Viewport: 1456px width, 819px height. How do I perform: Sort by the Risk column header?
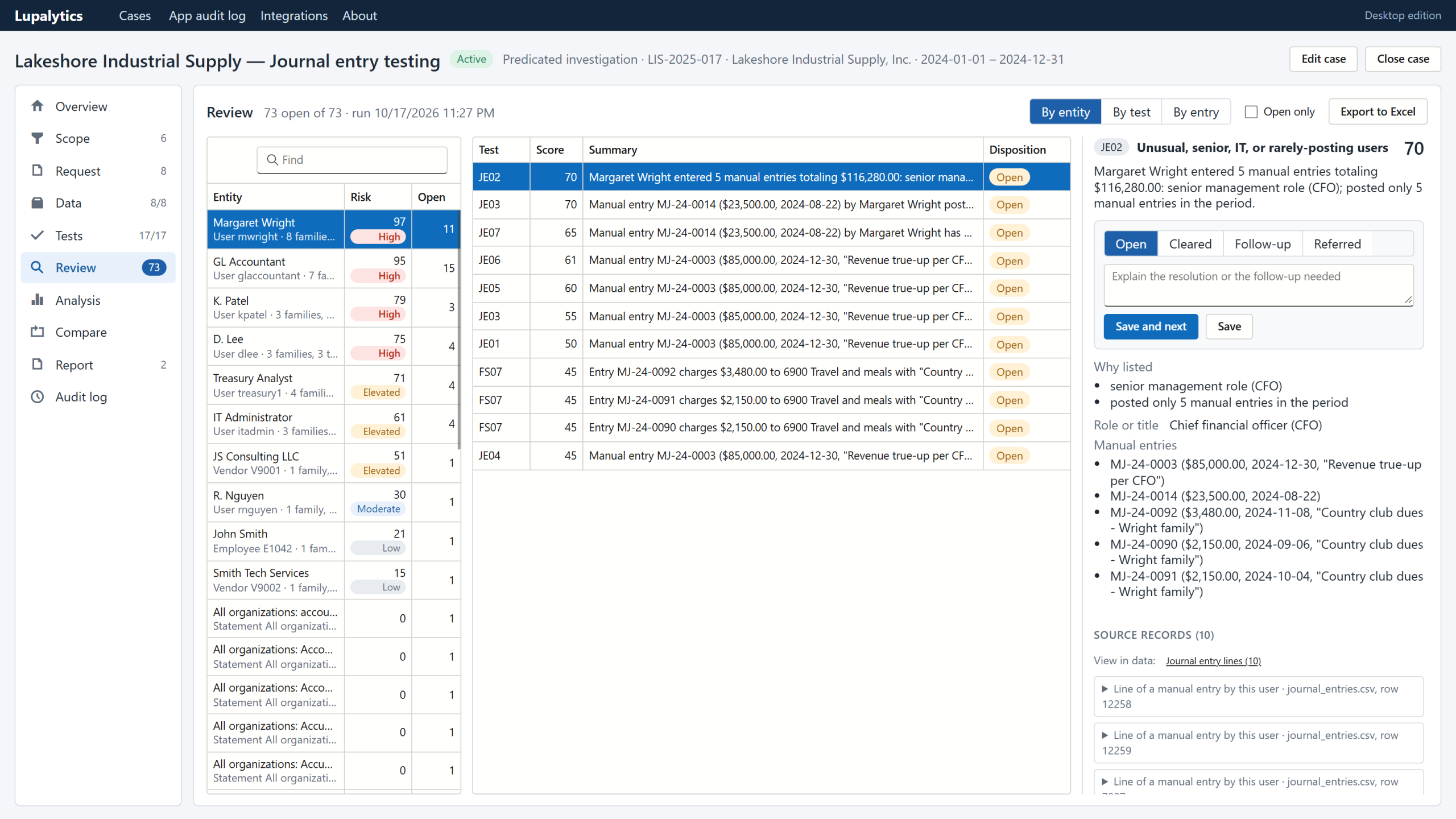click(378, 197)
